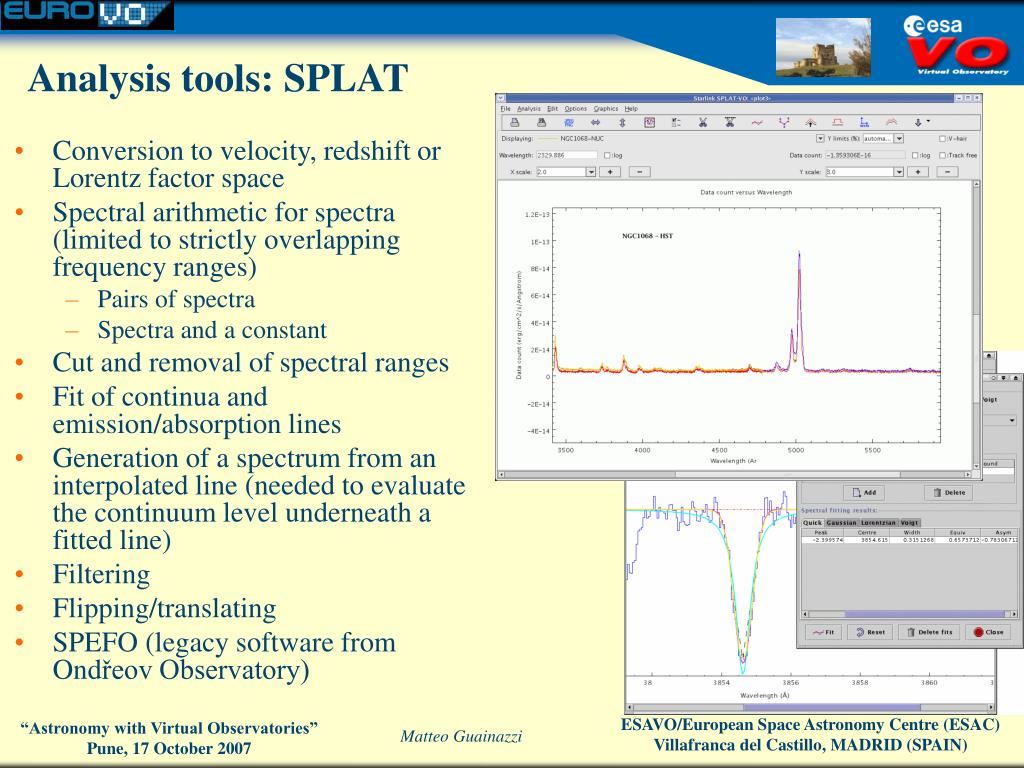Click the trash icon on the Delete button
This screenshot has height=768, width=1024.
click(x=937, y=492)
